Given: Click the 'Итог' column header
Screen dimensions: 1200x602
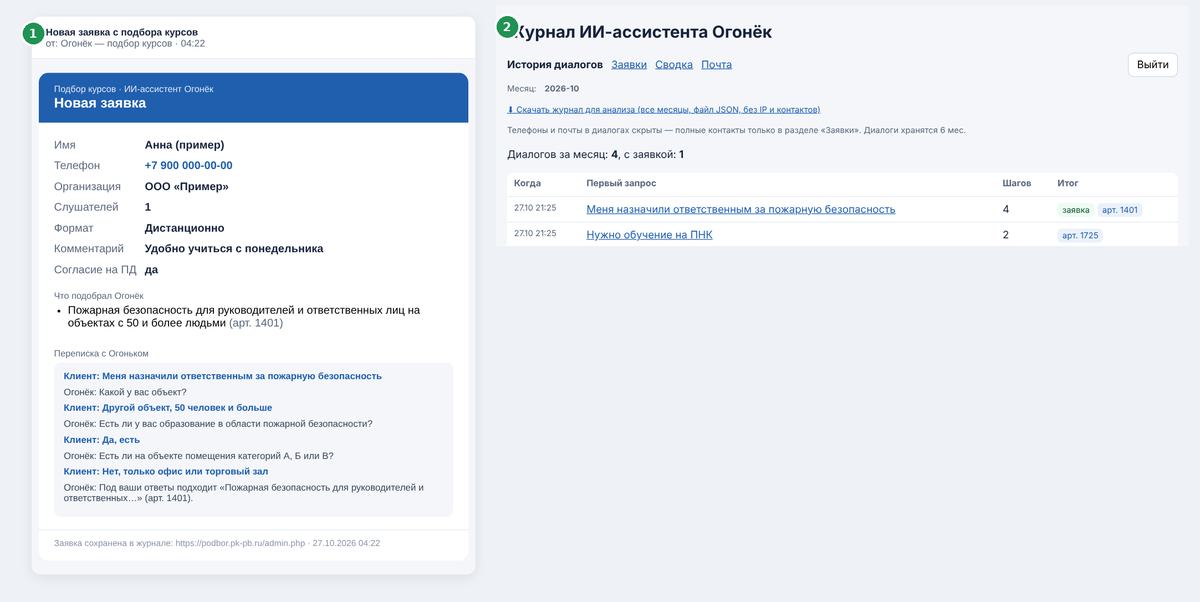Looking at the screenshot, I should (x=1068, y=183).
